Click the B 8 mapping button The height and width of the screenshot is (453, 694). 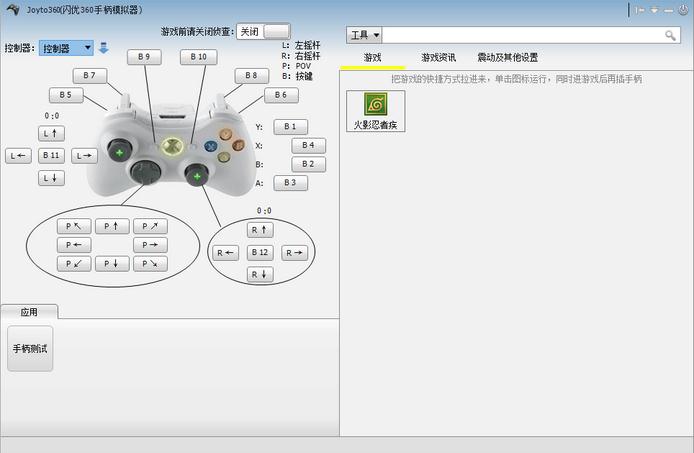[251, 75]
